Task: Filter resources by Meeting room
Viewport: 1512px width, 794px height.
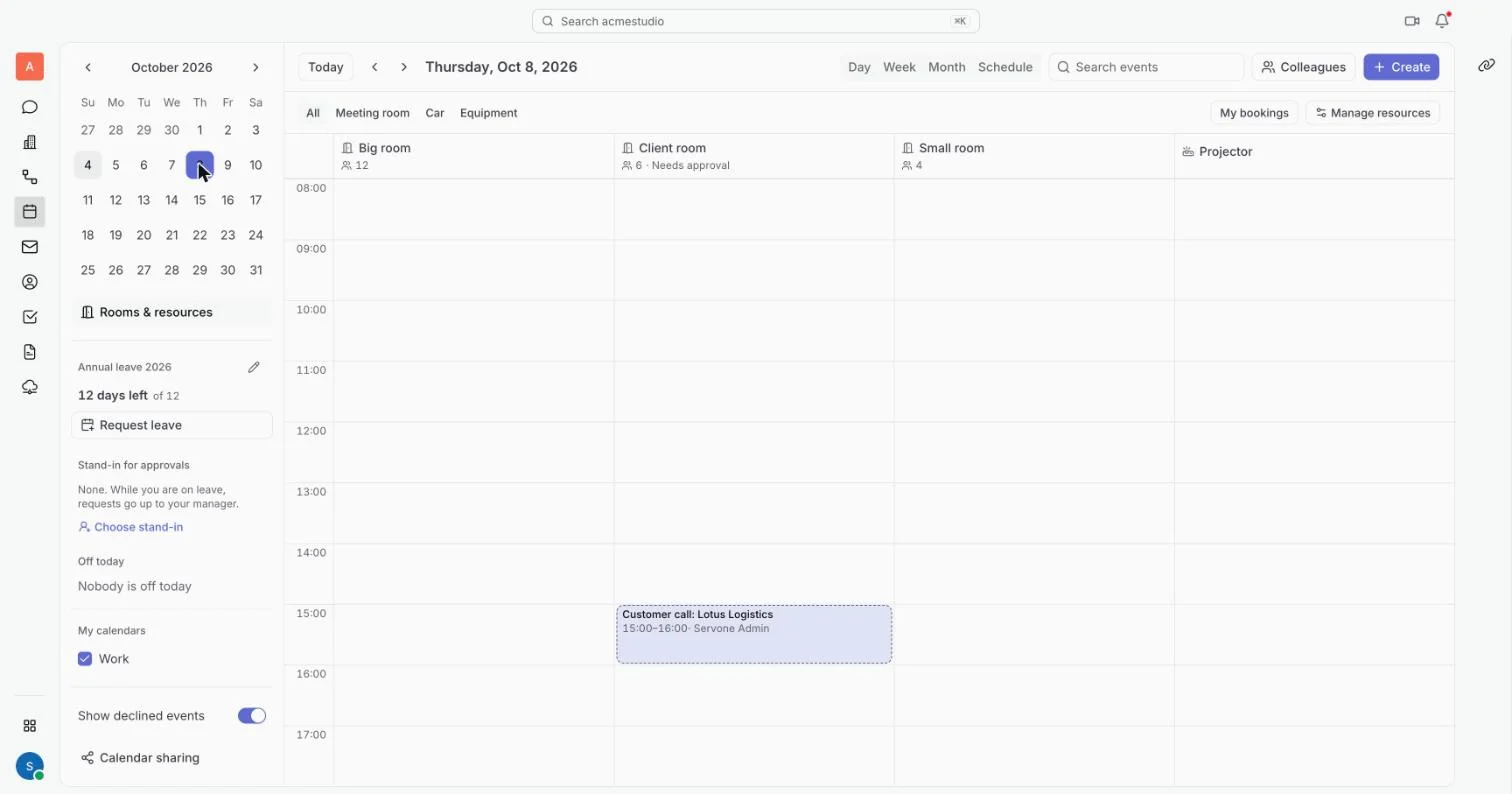Action: 372,113
